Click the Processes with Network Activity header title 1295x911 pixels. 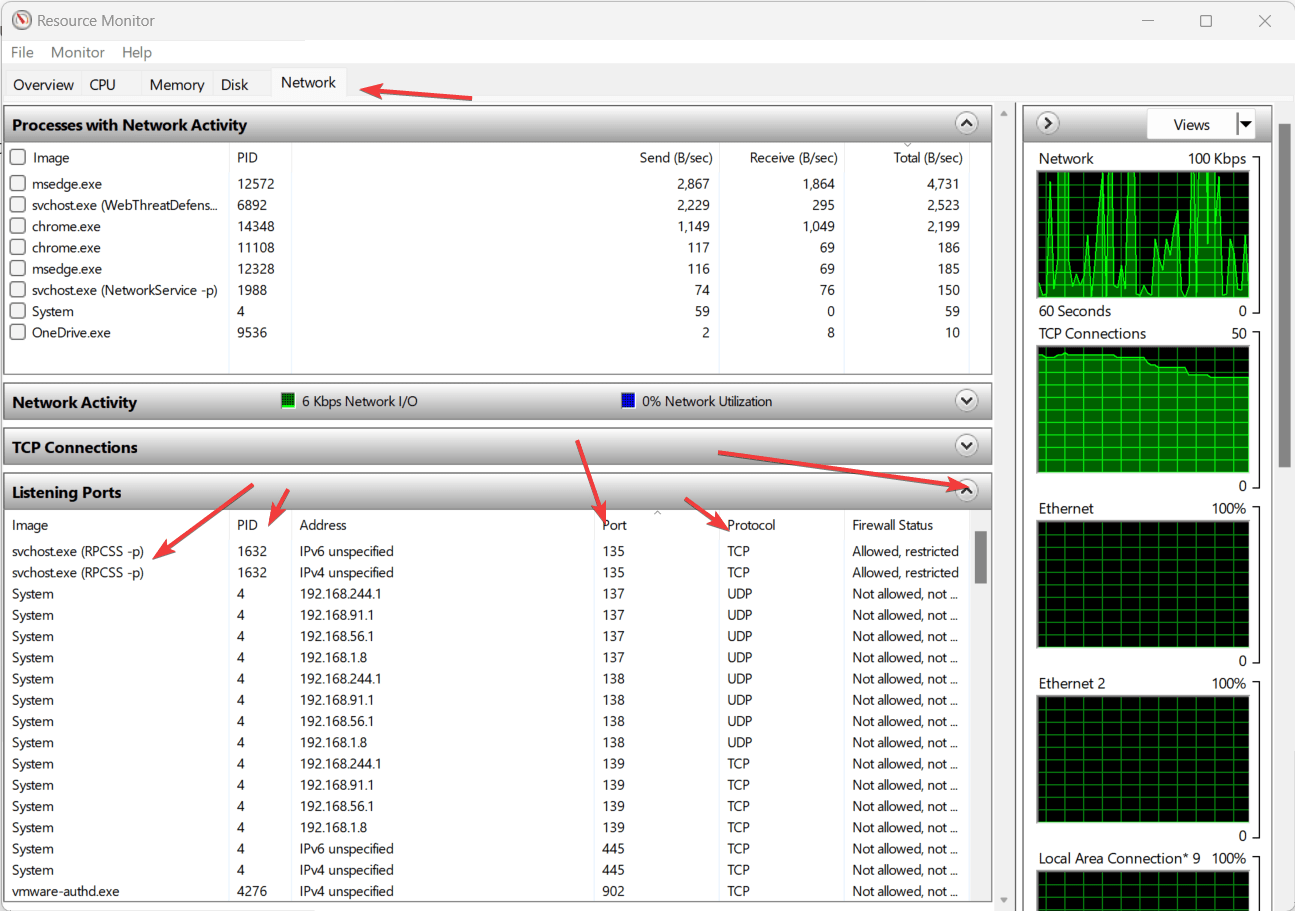click(x=129, y=125)
